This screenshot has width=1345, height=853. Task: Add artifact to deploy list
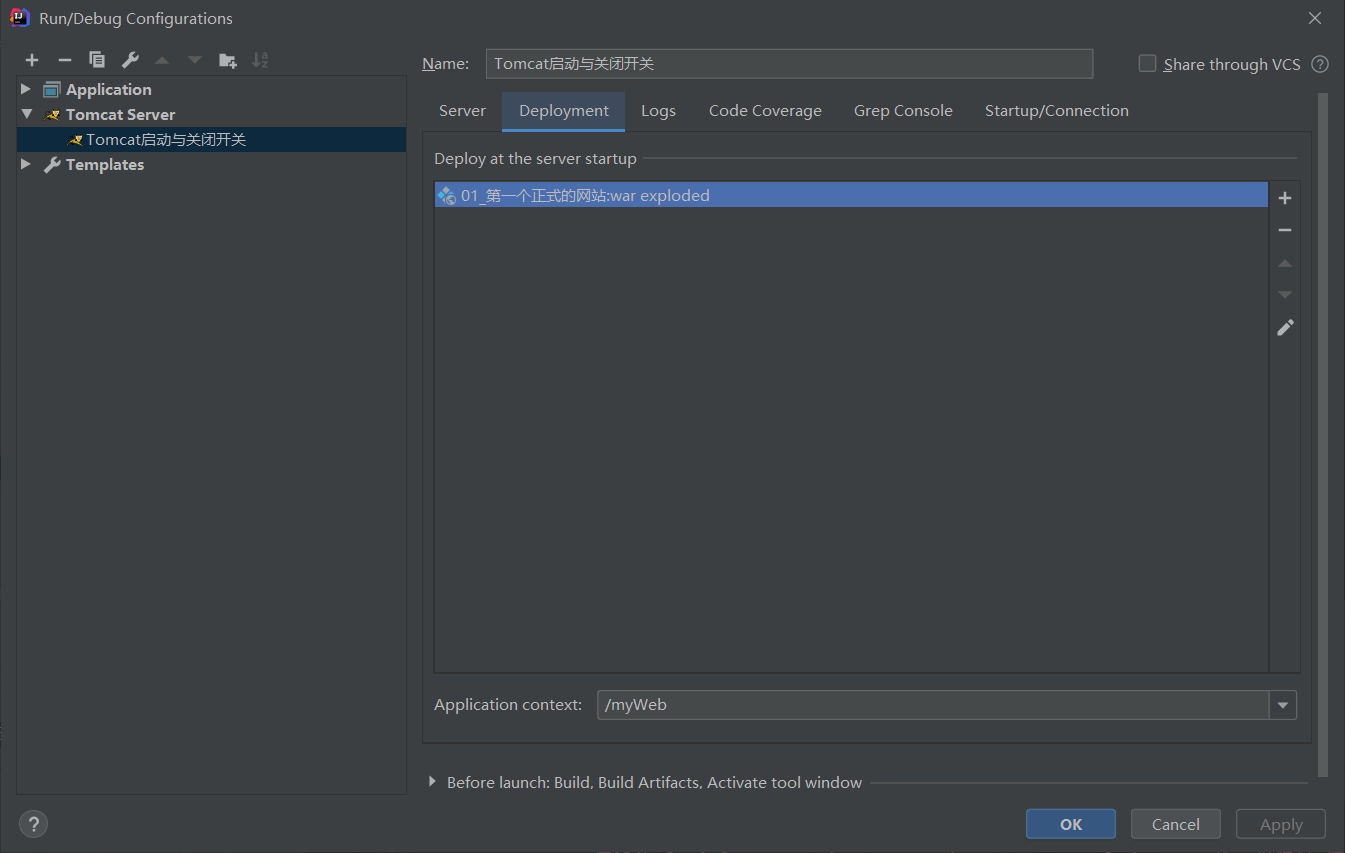pos(1285,198)
